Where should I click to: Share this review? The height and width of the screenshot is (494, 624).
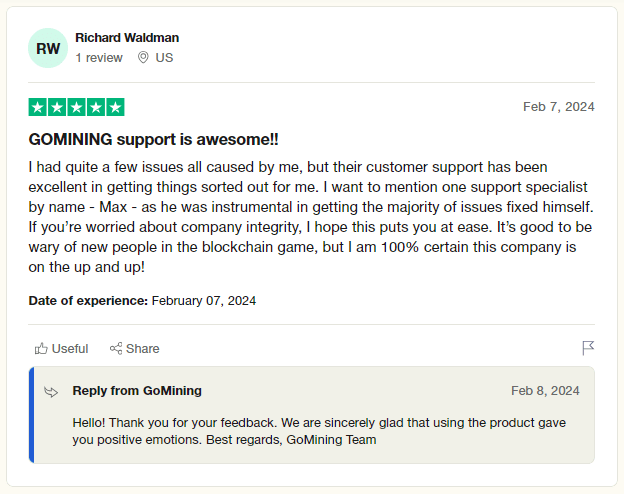click(135, 348)
